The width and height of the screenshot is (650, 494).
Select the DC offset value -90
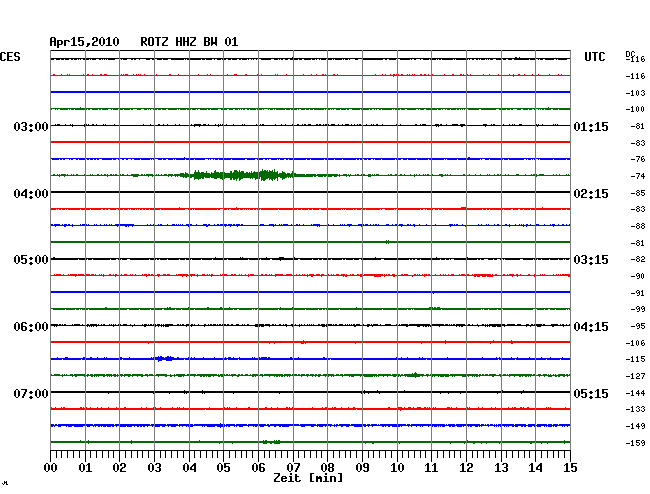tap(638, 276)
